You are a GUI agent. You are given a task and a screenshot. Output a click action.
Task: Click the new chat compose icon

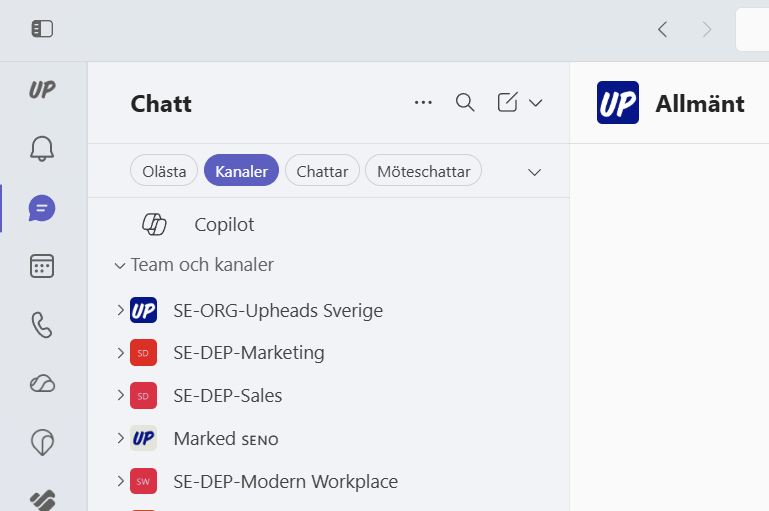tap(507, 102)
